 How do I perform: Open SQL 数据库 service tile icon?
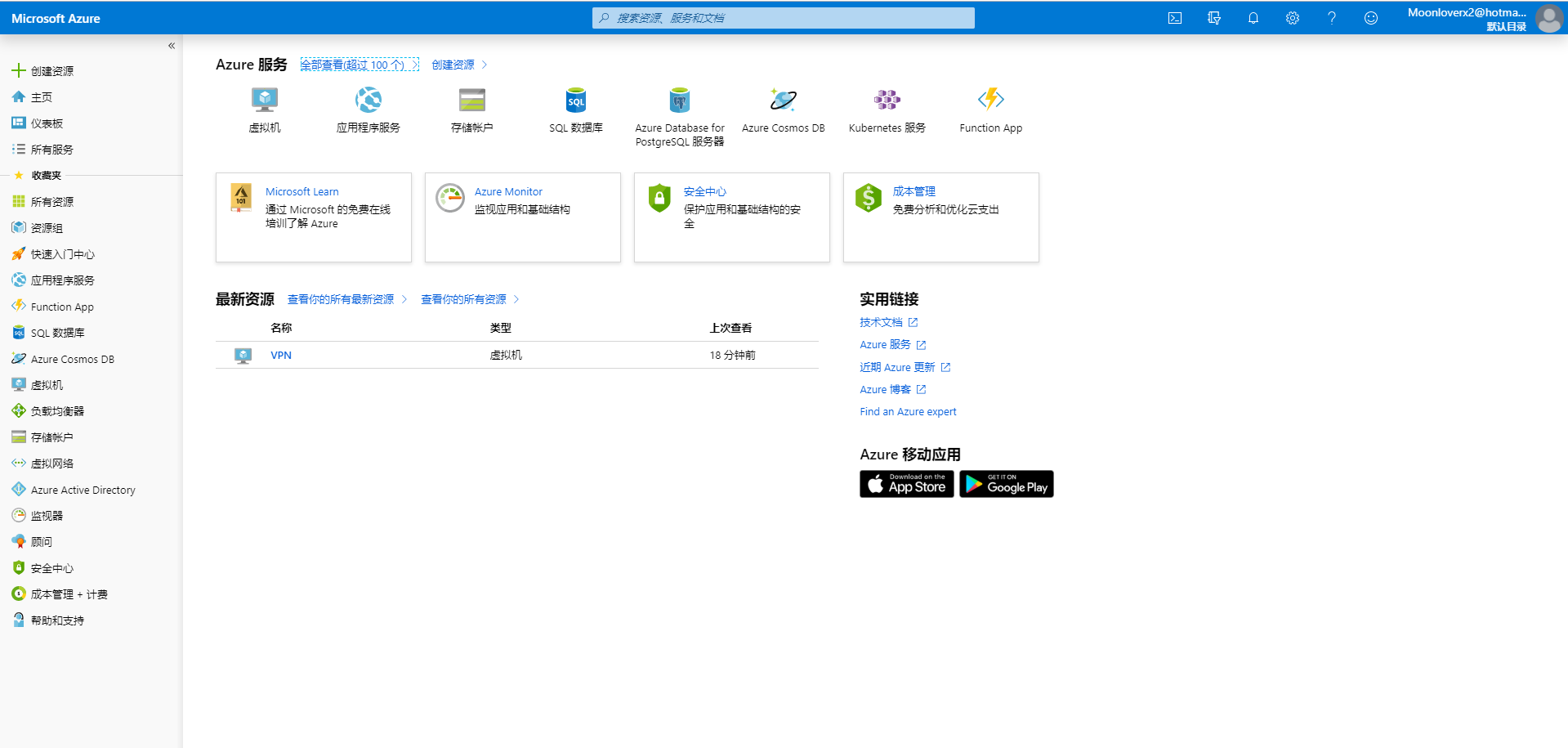[x=576, y=100]
